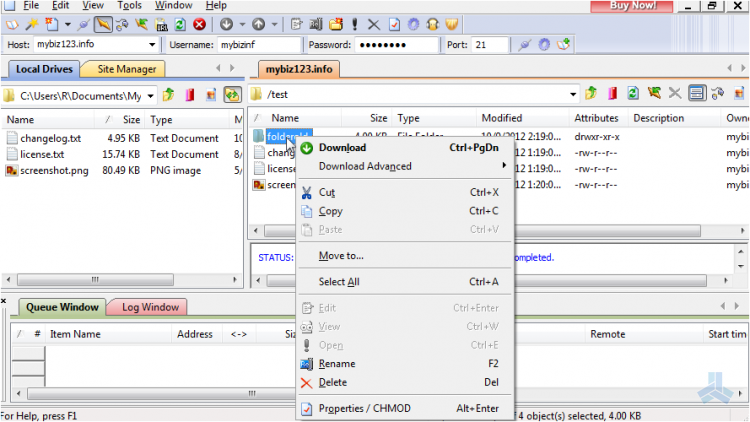Expand the local path dropdown
Image resolution: width=750 pixels, height=422 pixels.
coord(150,95)
